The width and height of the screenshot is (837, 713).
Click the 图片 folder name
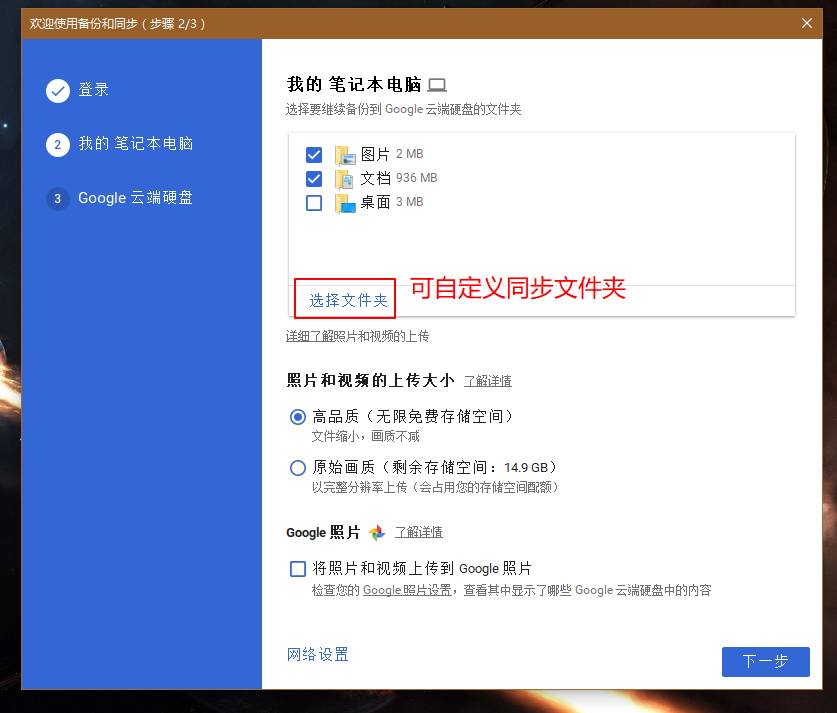point(375,154)
